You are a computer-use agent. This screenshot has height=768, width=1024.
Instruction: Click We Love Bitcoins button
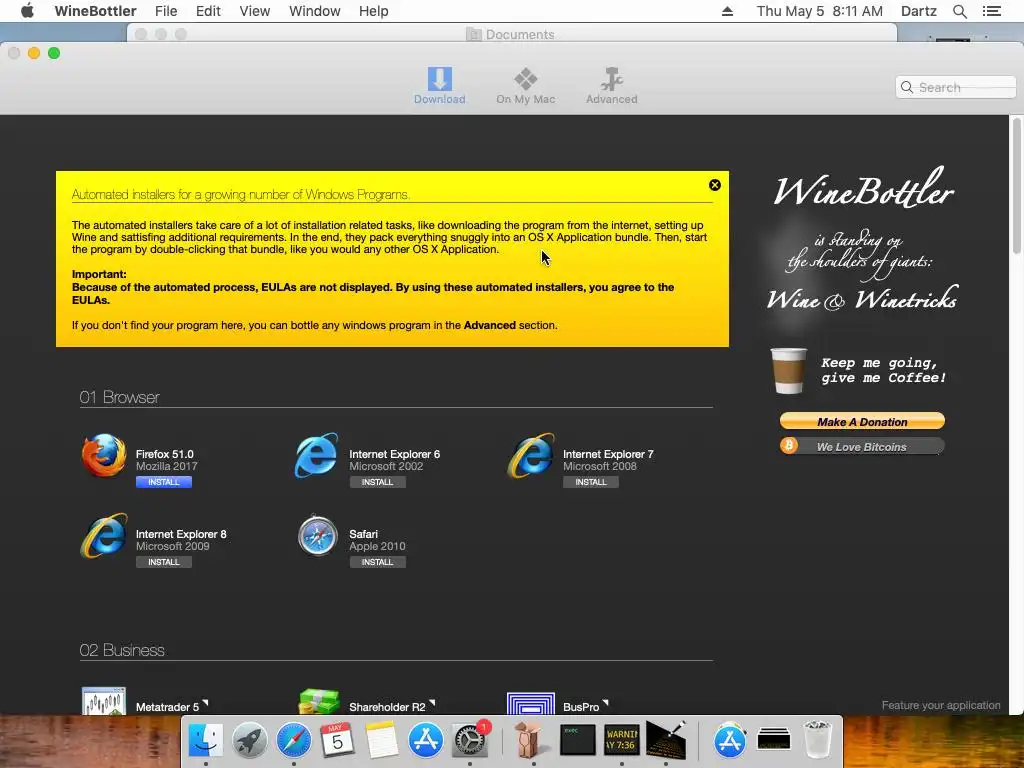click(862, 447)
